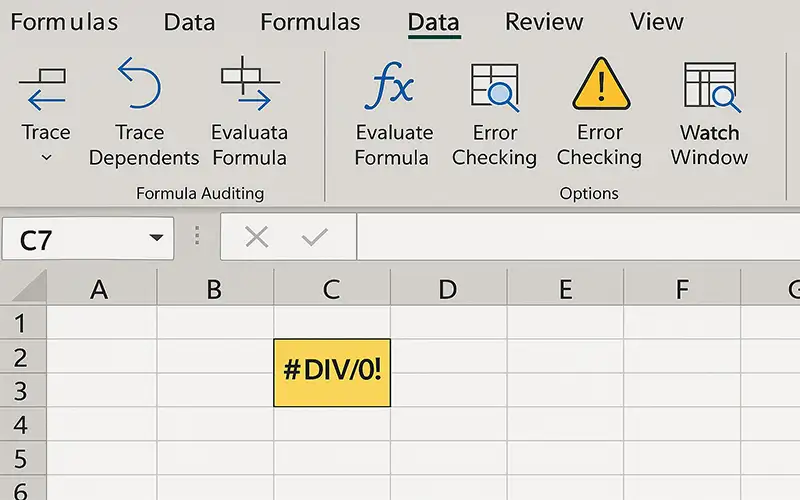Open the Watch Window

[x=710, y=87]
